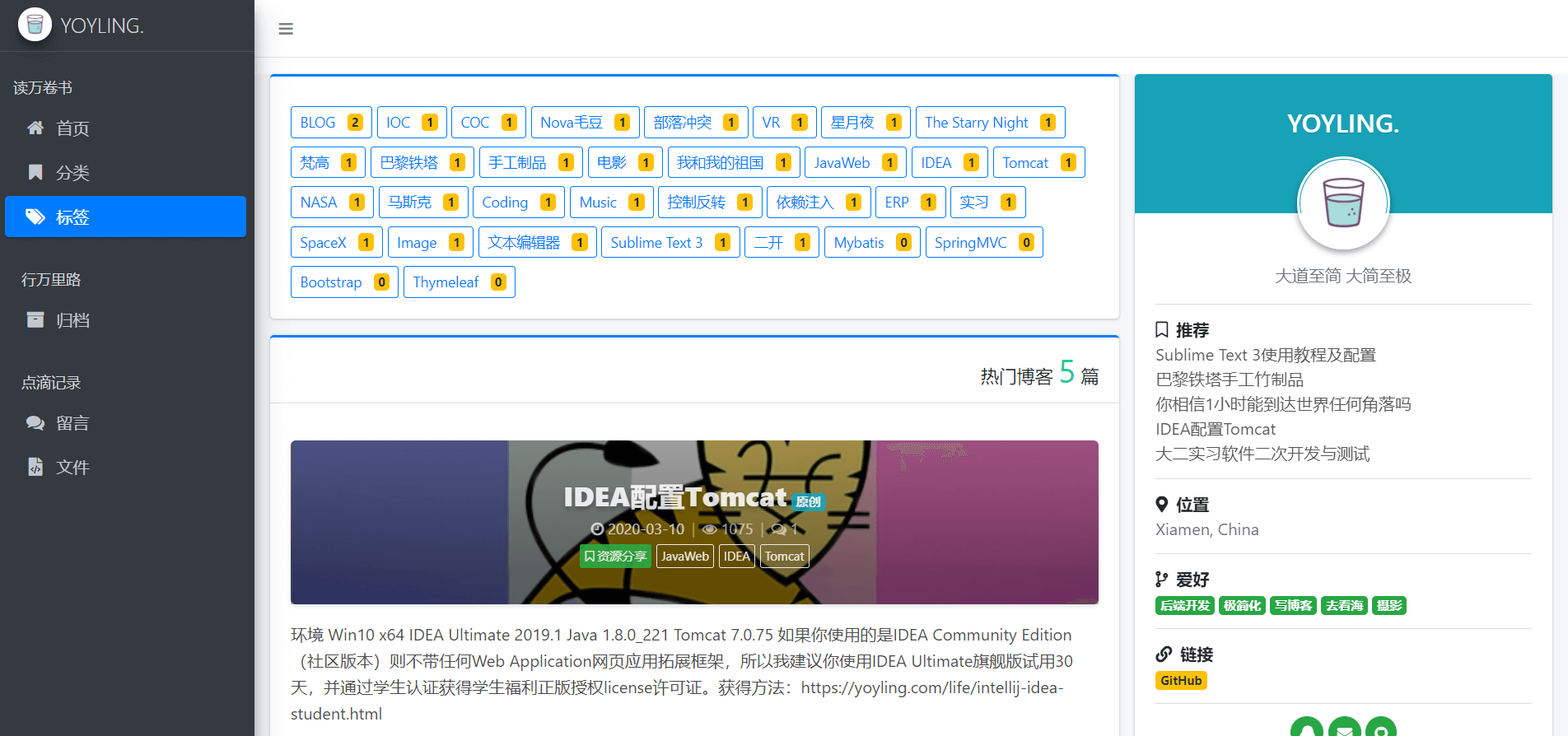Viewport: 1568px width, 736px height.
Task: Select the ERP tag
Action: click(x=911, y=203)
